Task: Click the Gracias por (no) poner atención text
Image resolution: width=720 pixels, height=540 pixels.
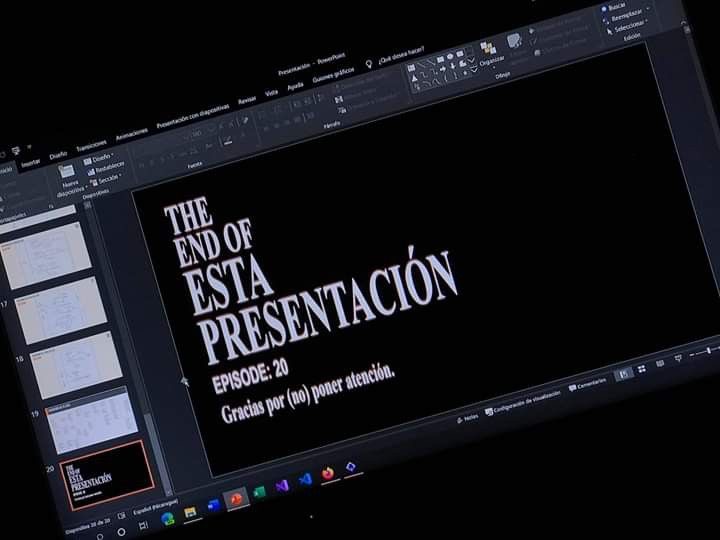Action: coord(308,393)
